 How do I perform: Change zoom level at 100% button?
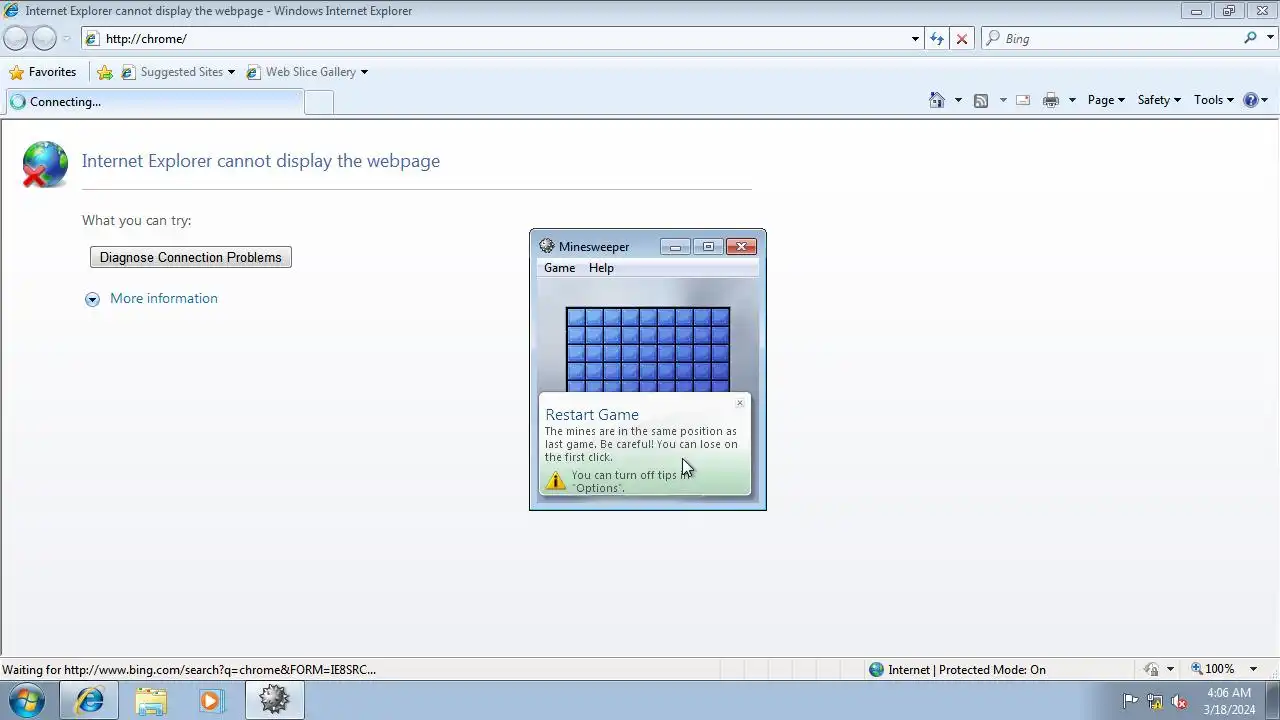click(x=1212, y=669)
